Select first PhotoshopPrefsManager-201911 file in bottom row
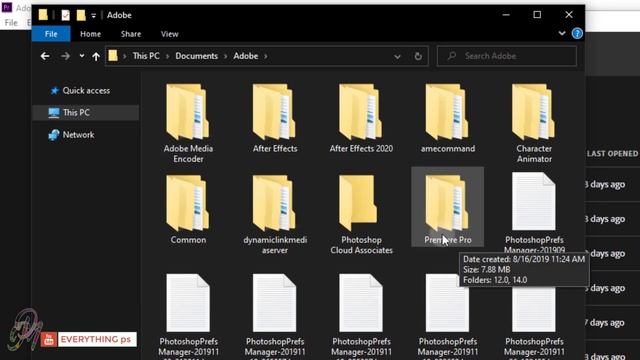Image resolution: width=640 pixels, height=360 pixels. click(x=188, y=317)
